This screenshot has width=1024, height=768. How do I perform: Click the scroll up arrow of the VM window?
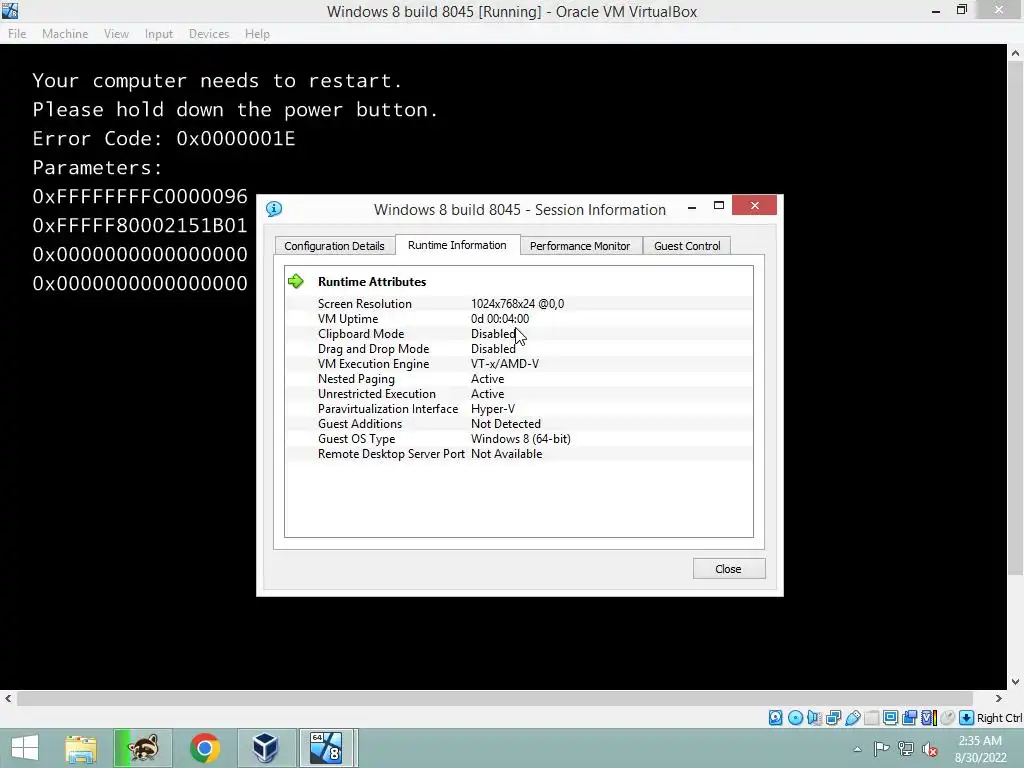click(1015, 54)
